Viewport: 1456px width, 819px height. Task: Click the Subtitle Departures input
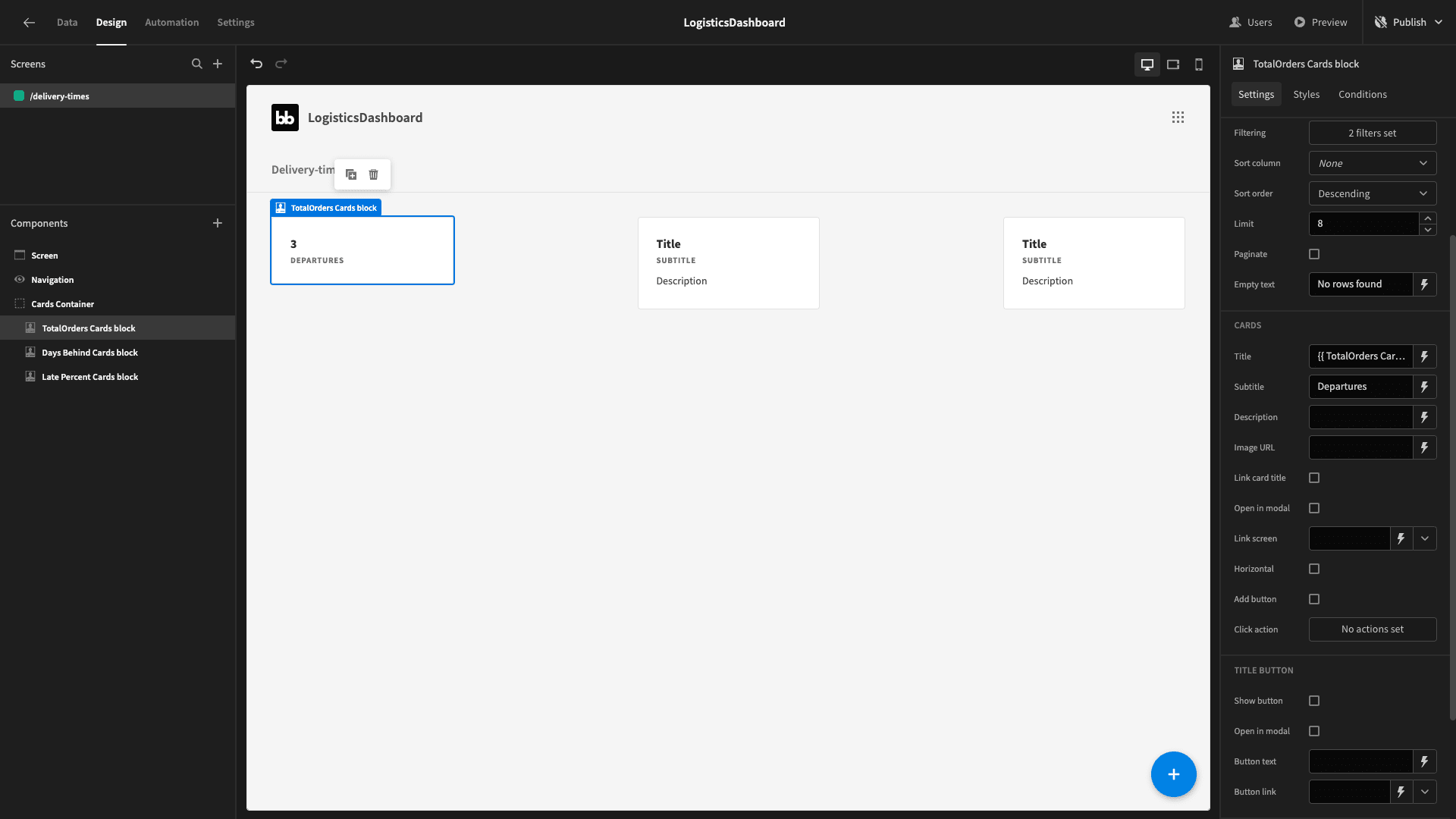click(1360, 387)
